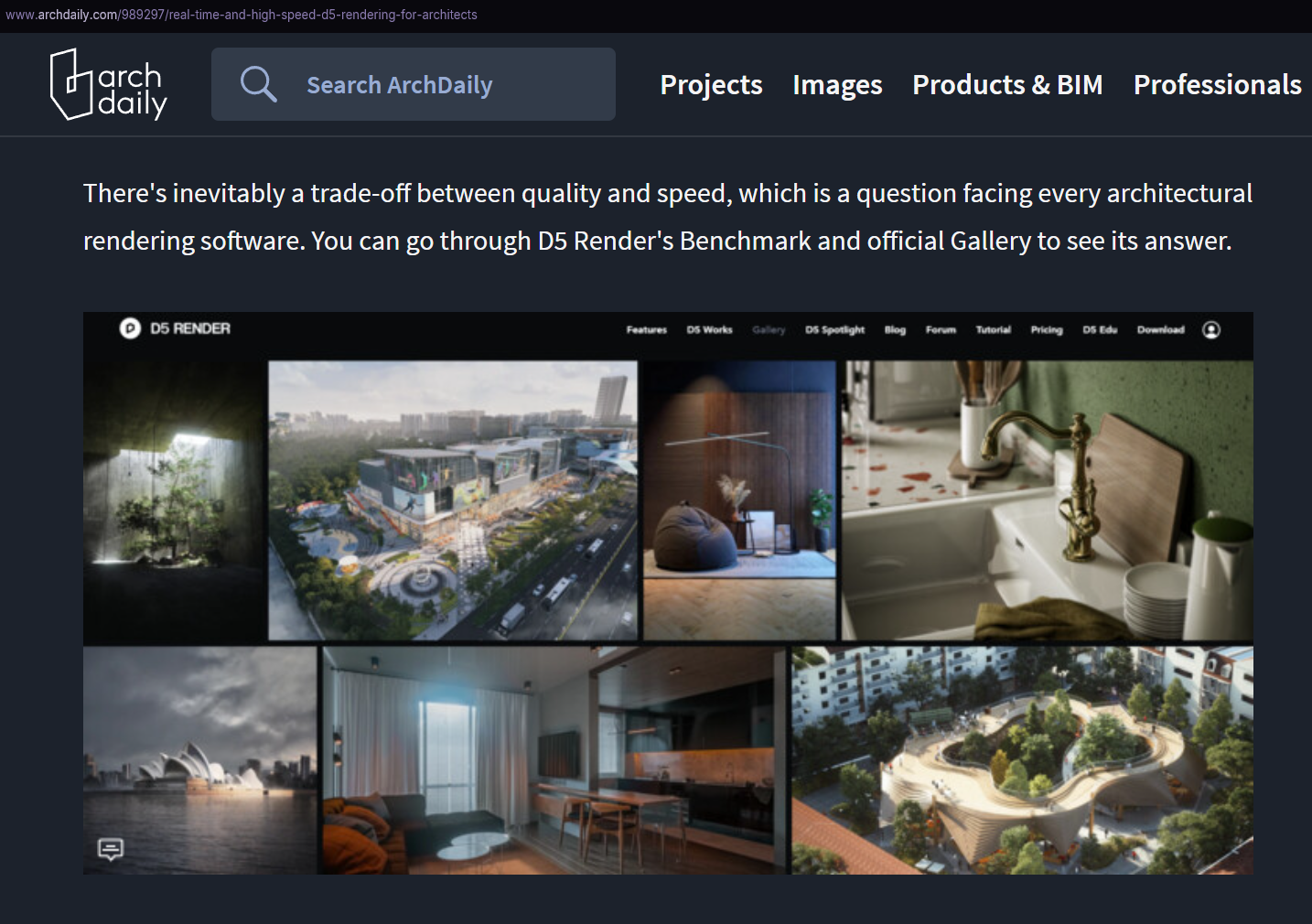Viewport: 1312px width, 924px height.
Task: Click the magnifying glass search icon
Action: (x=258, y=84)
